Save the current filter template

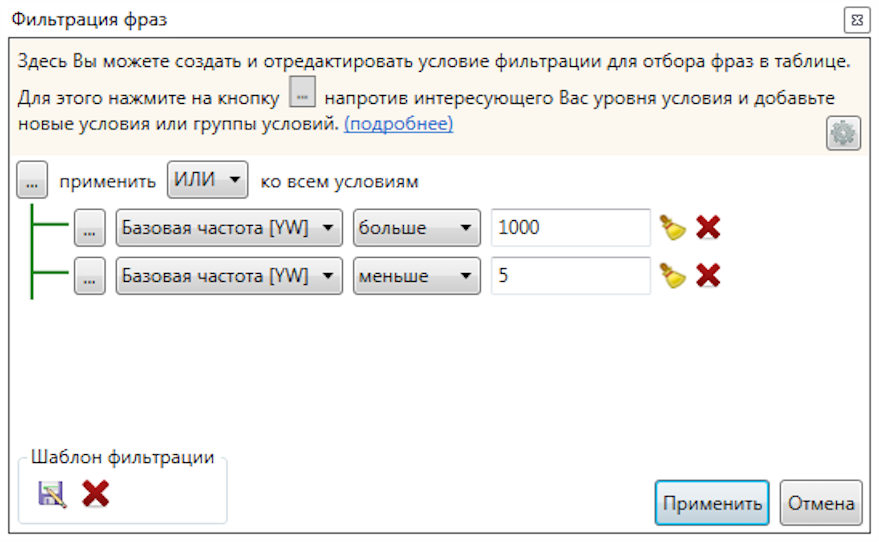[51, 494]
